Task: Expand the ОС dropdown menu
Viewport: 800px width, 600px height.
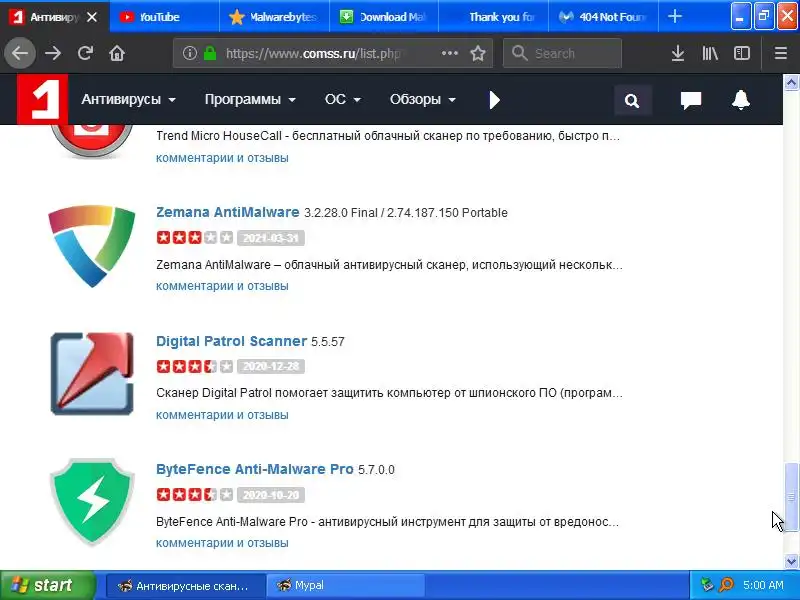Action: [343, 99]
